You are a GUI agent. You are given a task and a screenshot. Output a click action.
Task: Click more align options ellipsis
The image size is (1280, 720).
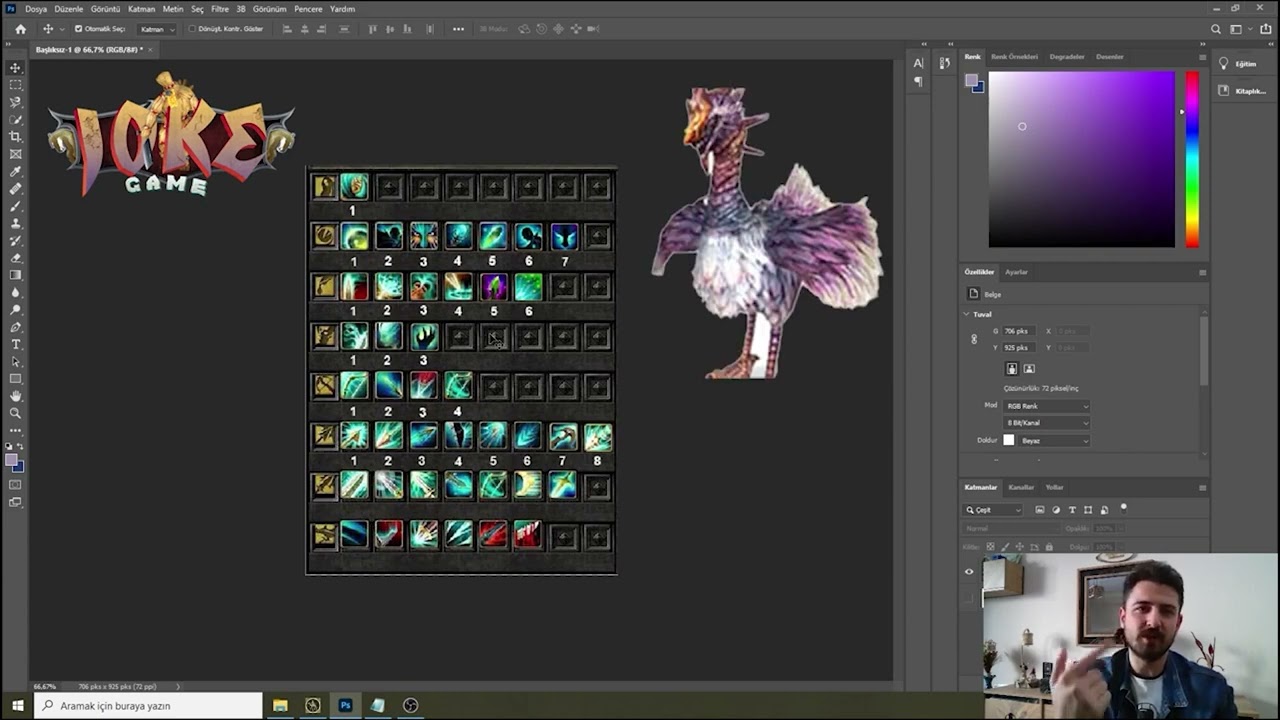(458, 29)
